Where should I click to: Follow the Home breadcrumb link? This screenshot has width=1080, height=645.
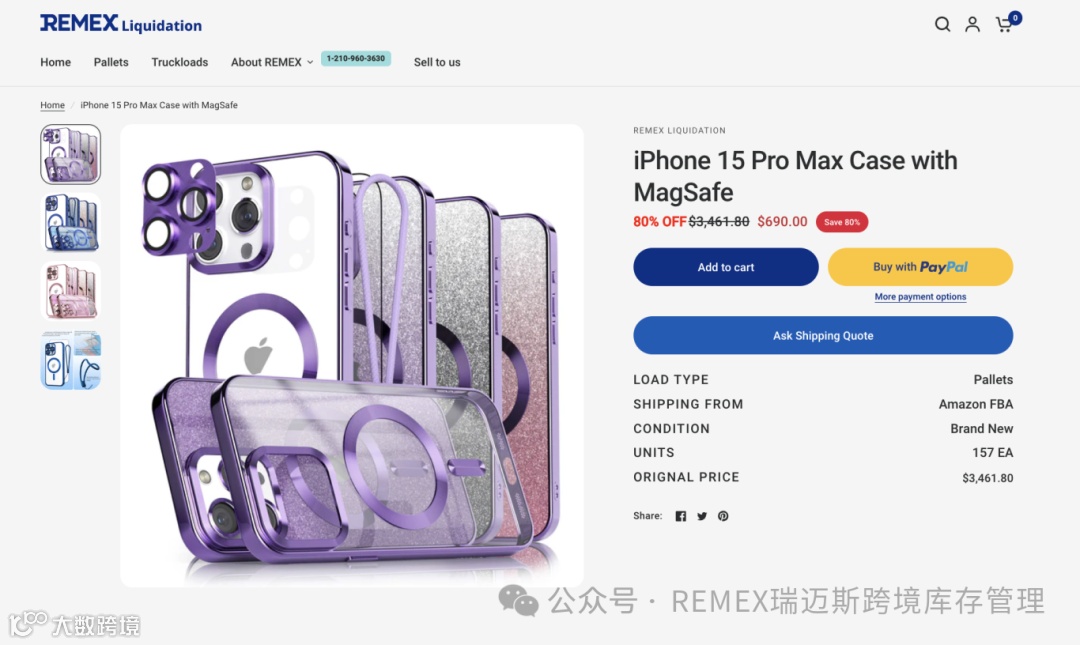click(52, 105)
